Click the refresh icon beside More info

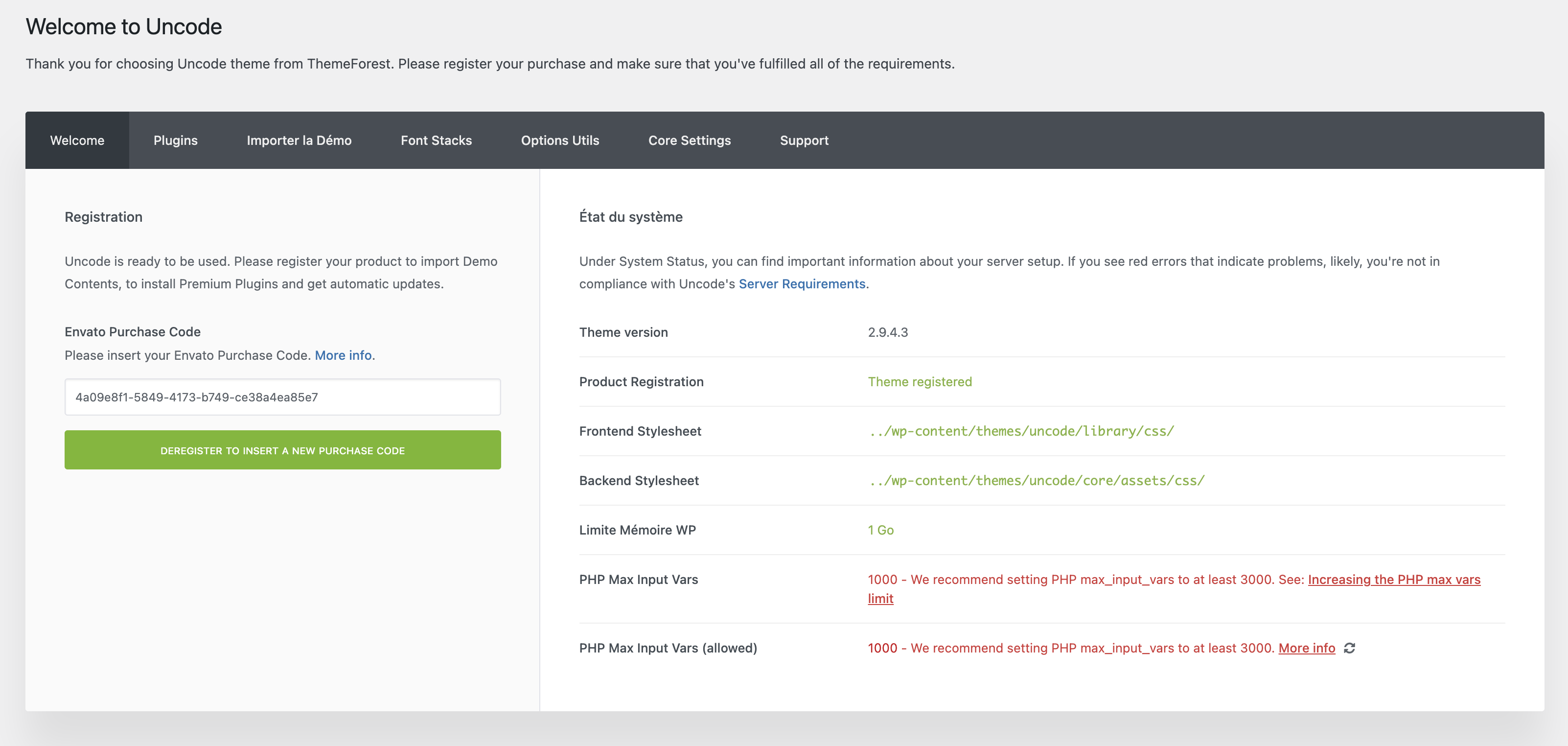tap(1349, 648)
